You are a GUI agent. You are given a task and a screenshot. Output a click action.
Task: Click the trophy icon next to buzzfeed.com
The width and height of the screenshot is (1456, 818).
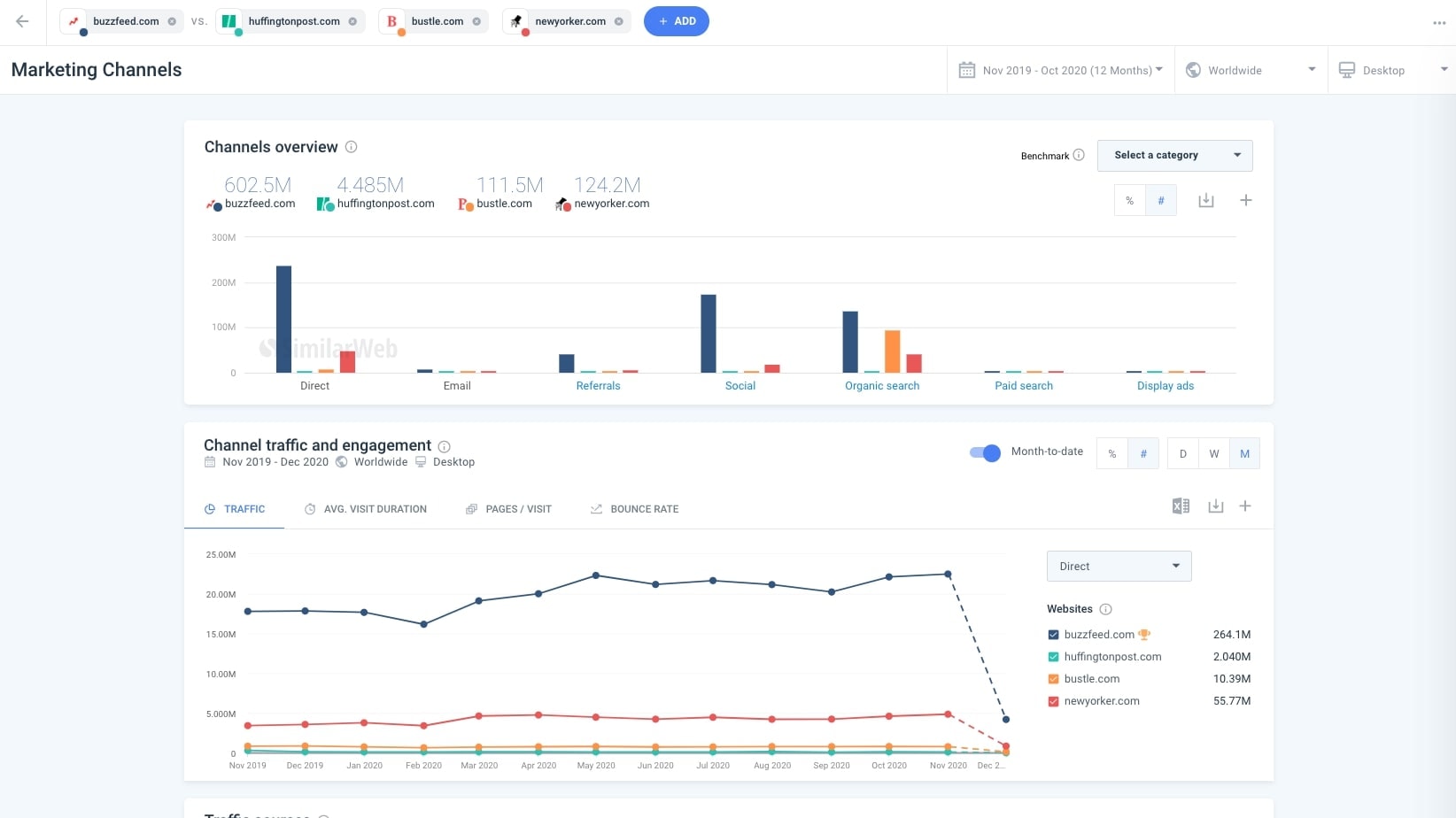pyautogui.click(x=1144, y=635)
